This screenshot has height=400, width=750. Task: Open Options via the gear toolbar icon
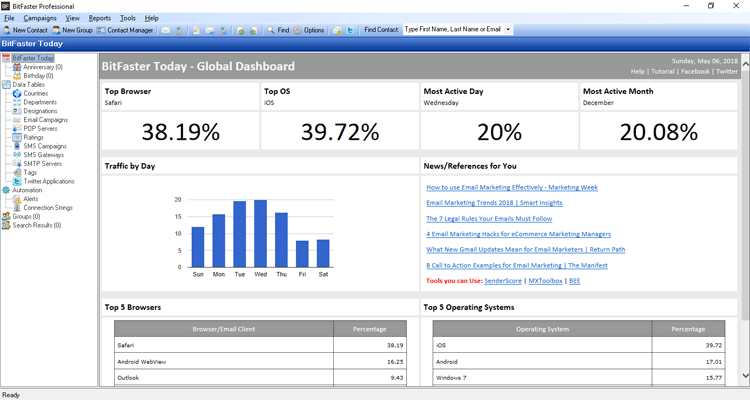pos(309,30)
